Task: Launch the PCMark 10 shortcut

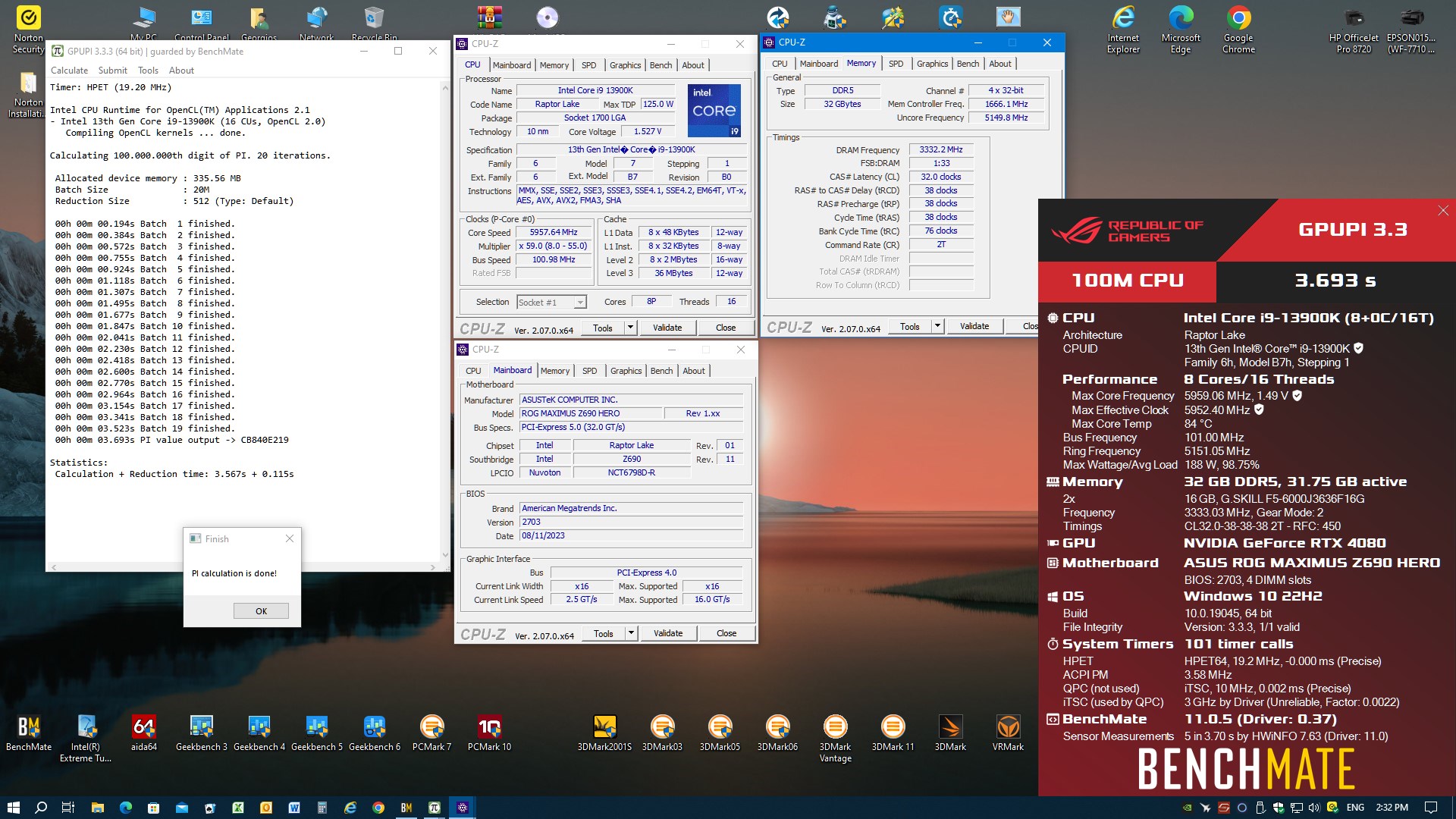Action: tap(489, 733)
